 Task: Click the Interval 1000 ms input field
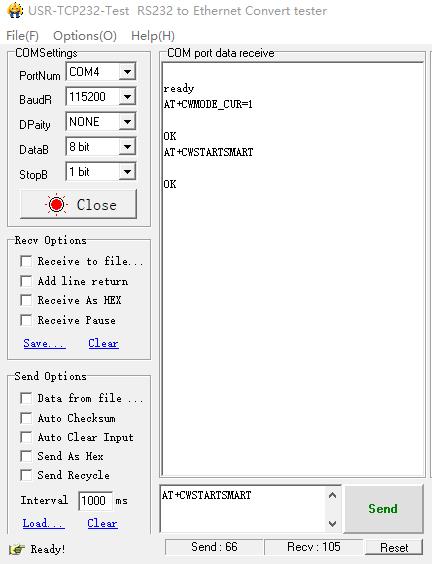coord(95,500)
